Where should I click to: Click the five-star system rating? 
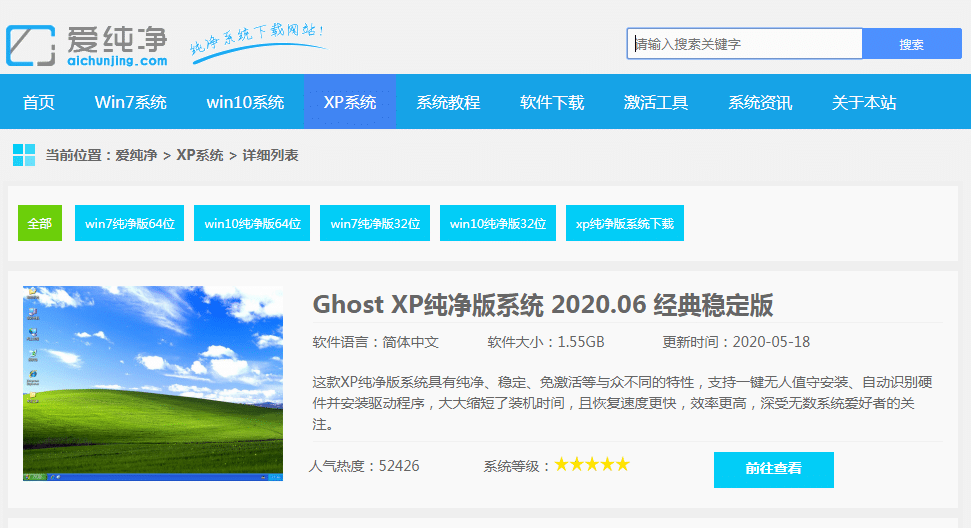(x=592, y=465)
